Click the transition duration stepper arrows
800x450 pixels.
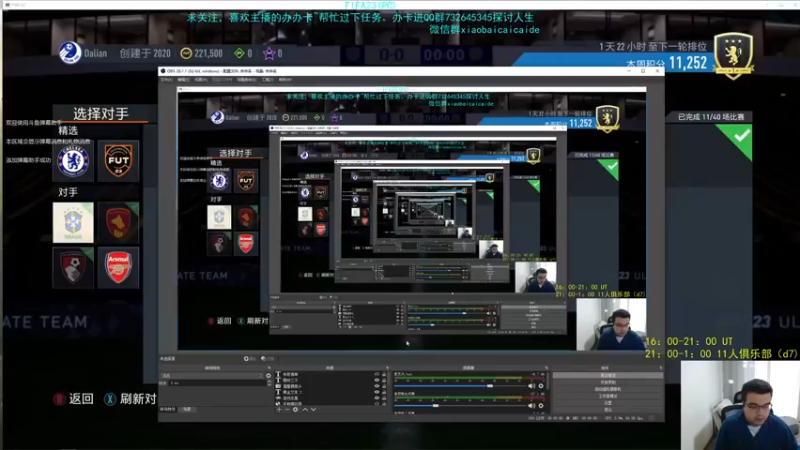[269, 383]
